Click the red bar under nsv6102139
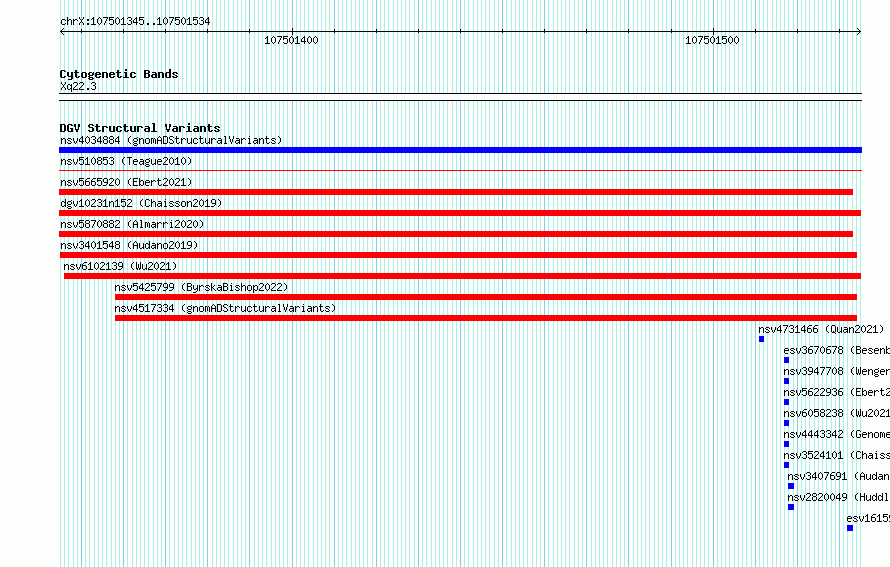The width and height of the screenshot is (890, 567). coord(463,276)
